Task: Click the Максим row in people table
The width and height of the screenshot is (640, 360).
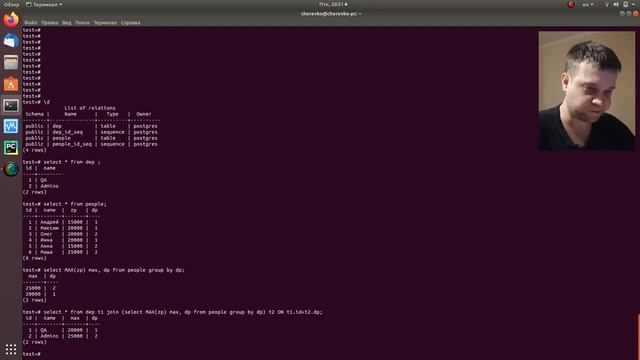Action: 63,228
